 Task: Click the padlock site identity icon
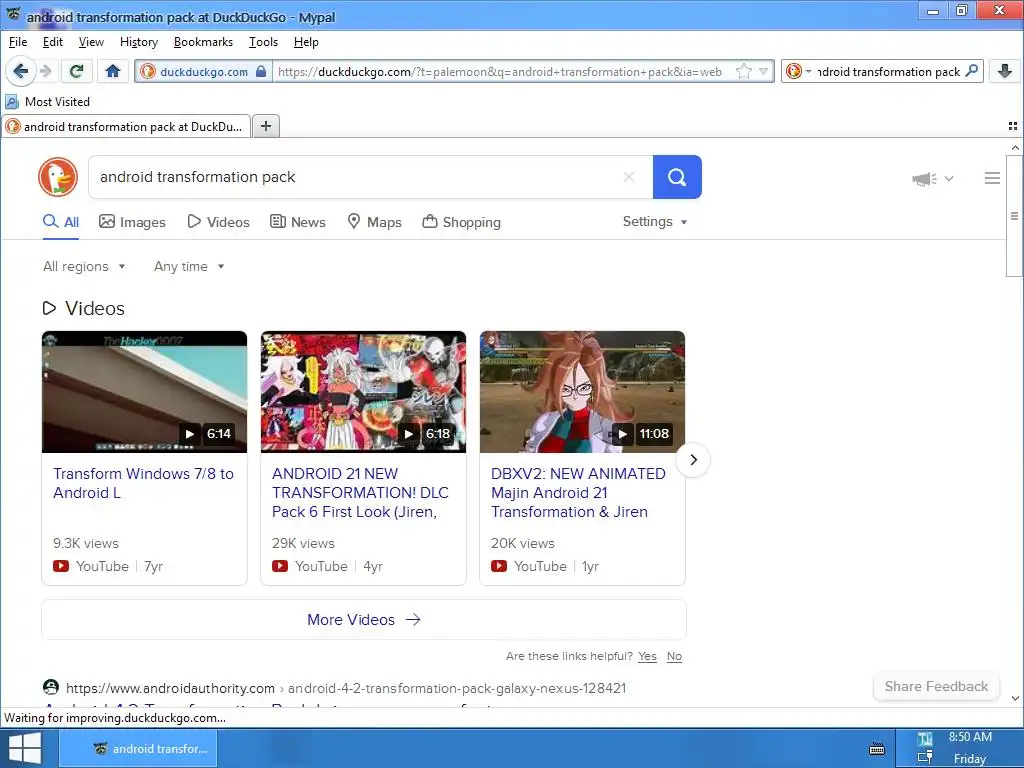(x=261, y=71)
